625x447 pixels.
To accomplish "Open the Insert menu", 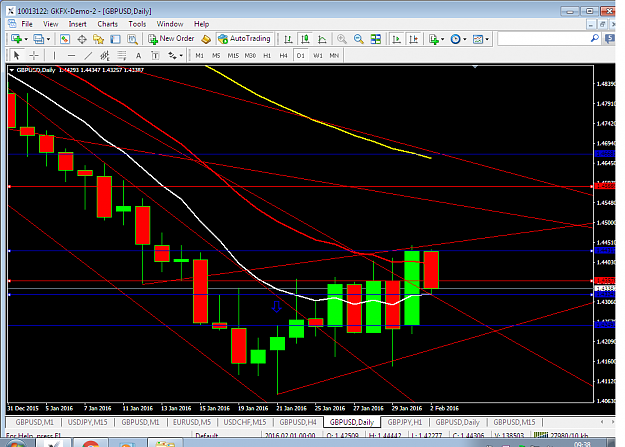I will coord(77,24).
